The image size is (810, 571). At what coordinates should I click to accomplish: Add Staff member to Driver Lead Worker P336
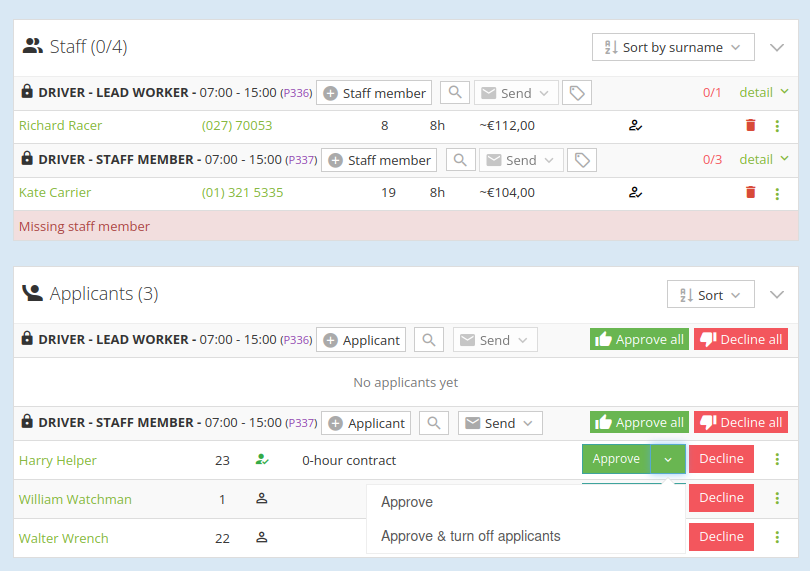click(374, 93)
